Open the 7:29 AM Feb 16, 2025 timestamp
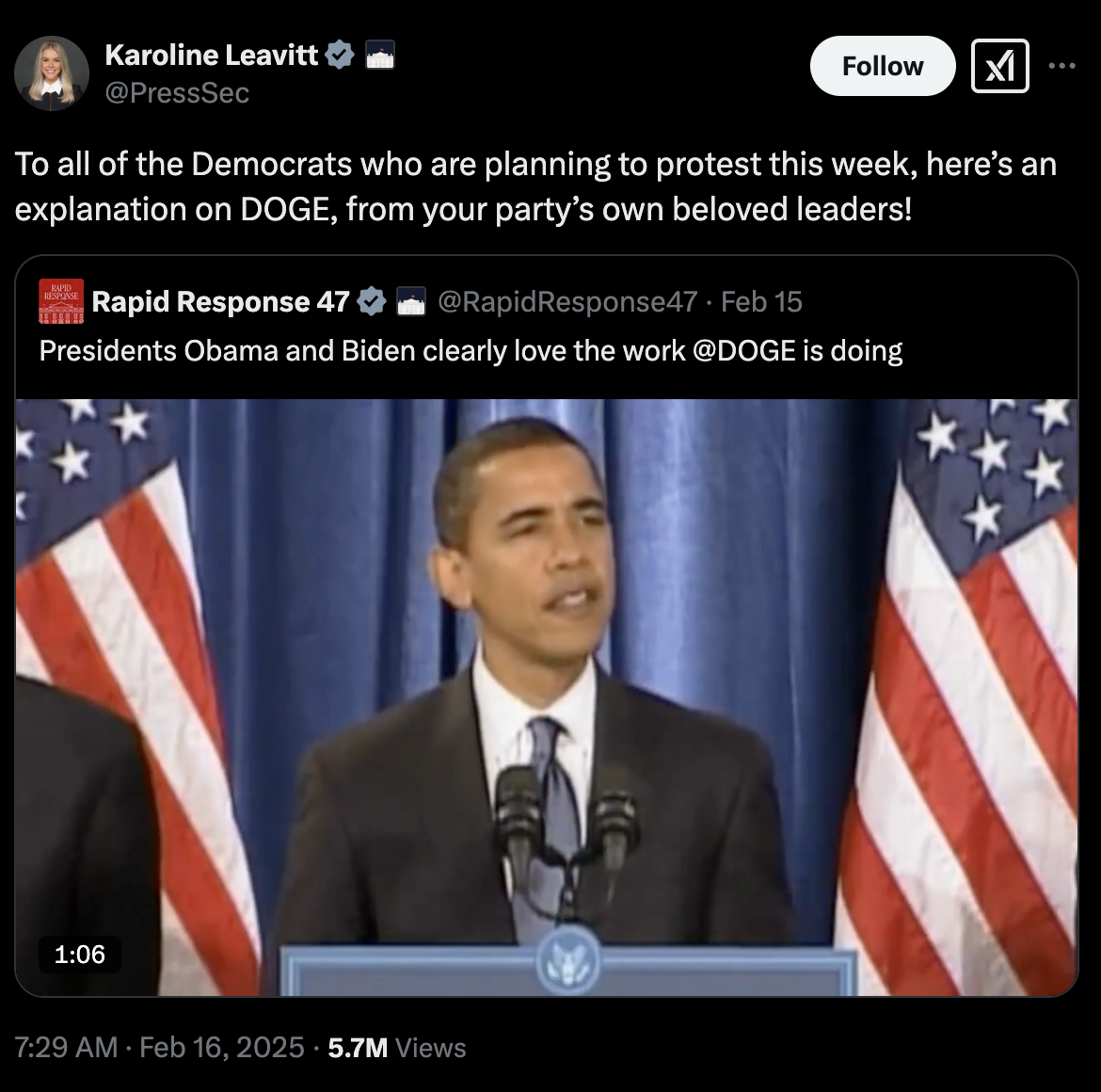Screen dimensions: 1101x1092 click(159, 1047)
